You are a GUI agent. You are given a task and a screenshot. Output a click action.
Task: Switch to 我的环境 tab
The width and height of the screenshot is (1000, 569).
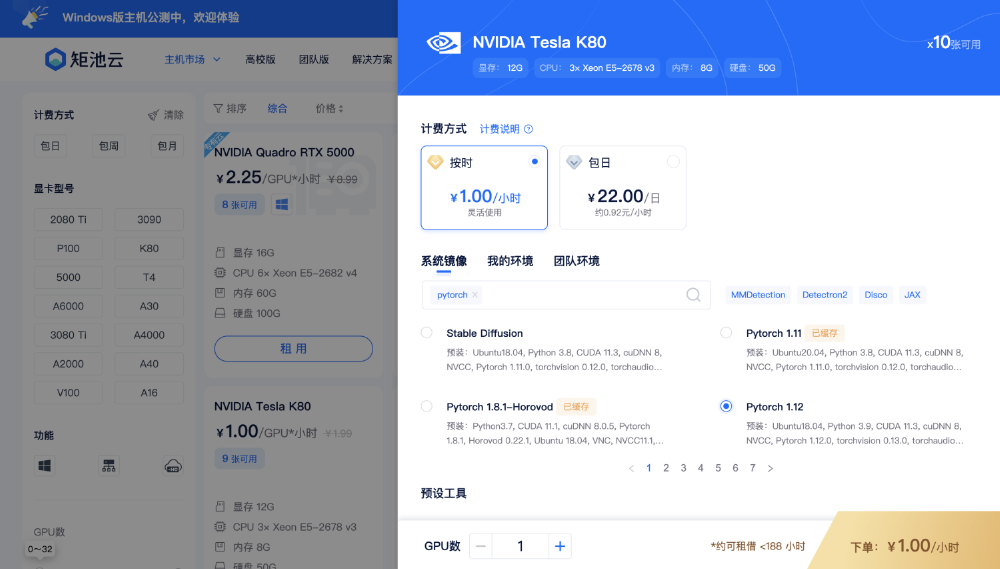pyautogui.click(x=510, y=261)
